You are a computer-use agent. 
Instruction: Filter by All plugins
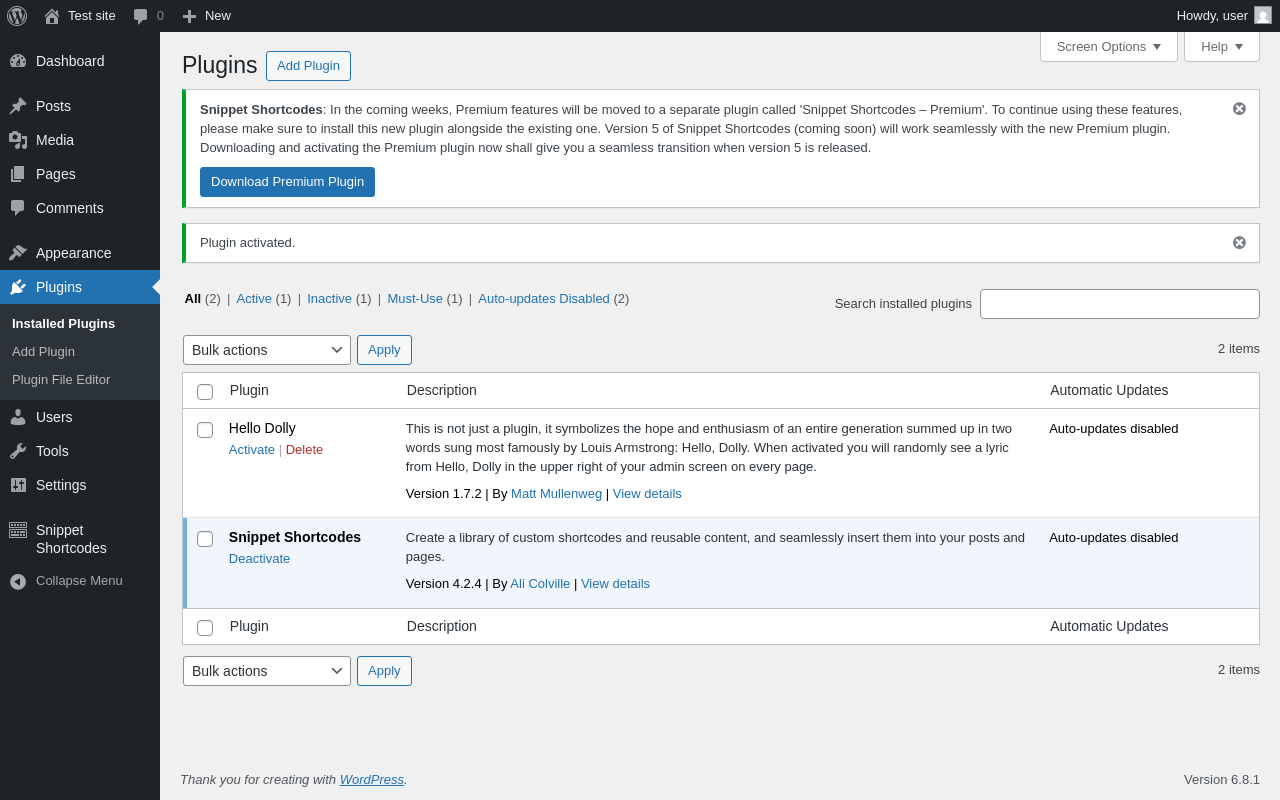[x=193, y=299]
